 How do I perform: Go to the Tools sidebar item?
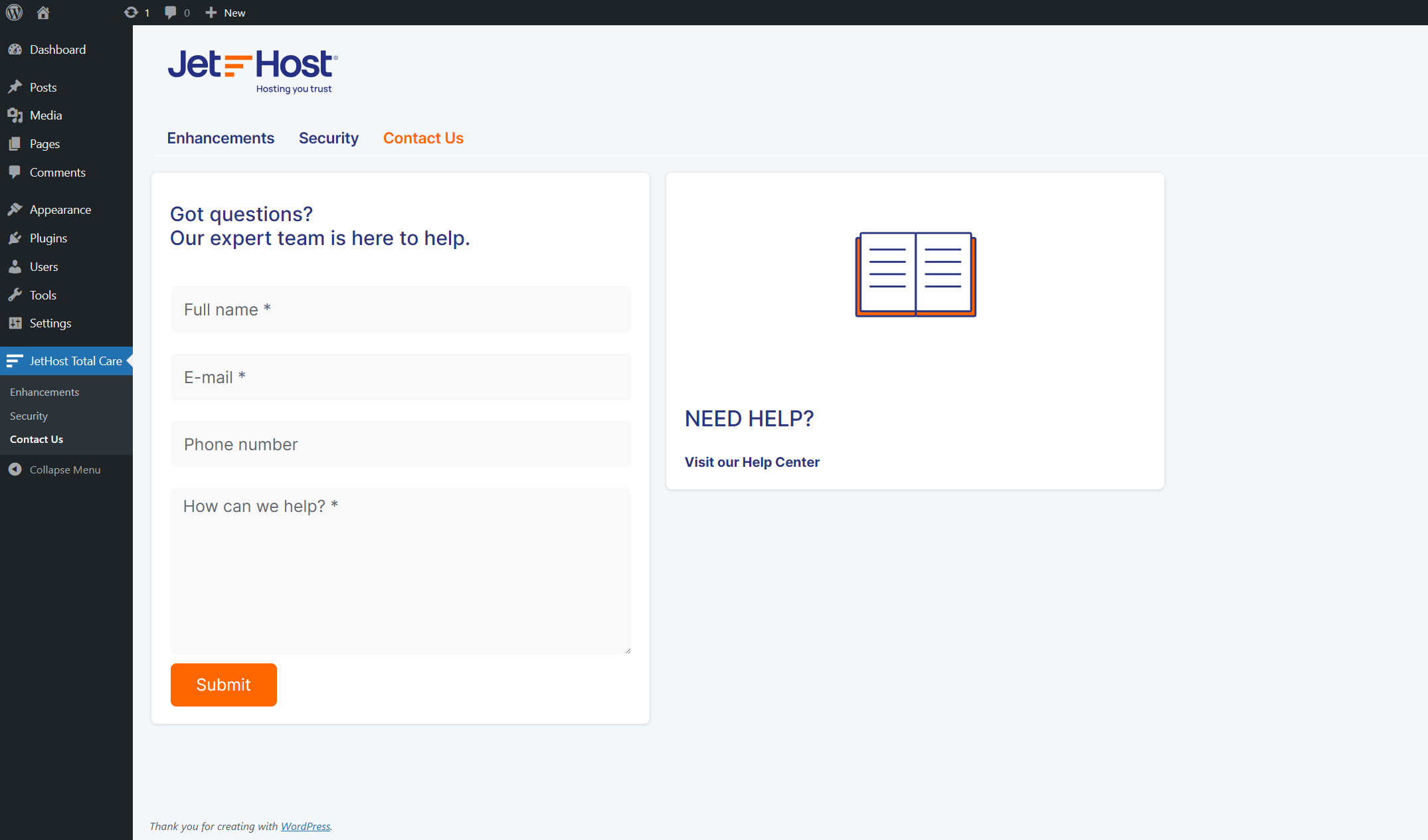click(x=43, y=295)
